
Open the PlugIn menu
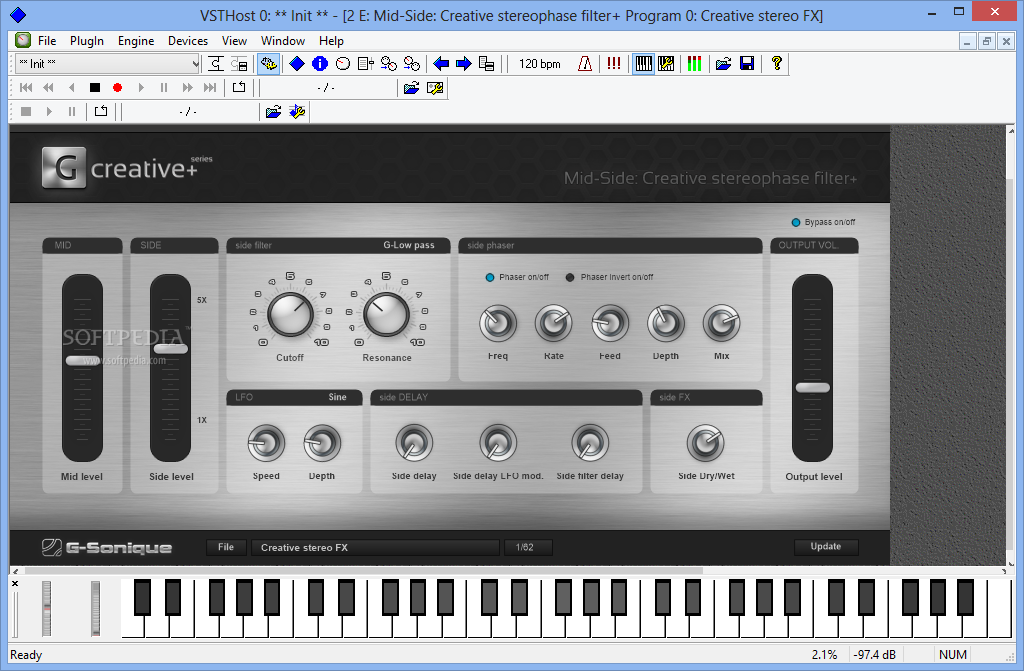click(87, 41)
